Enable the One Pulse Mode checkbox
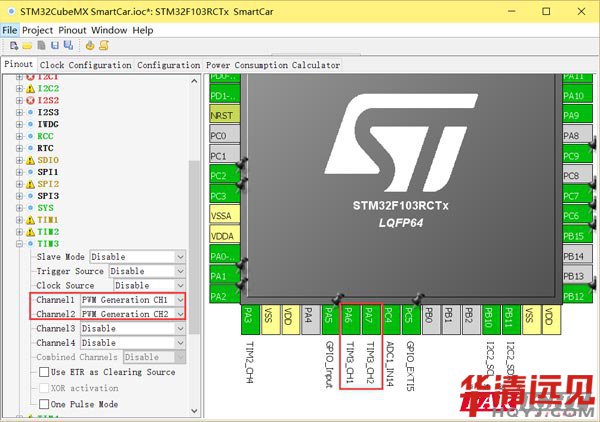The height and width of the screenshot is (422, 600). pyautogui.click(x=44, y=404)
